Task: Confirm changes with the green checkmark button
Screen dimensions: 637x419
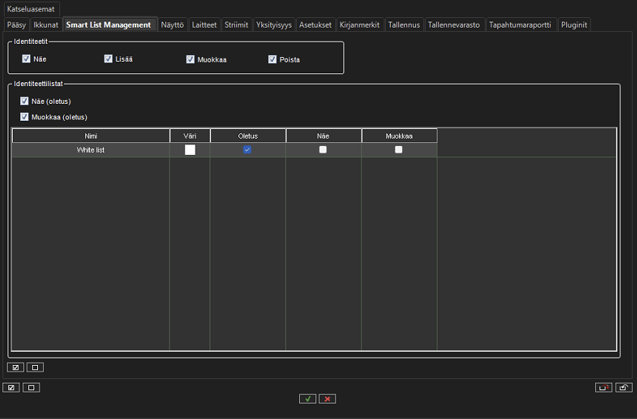Action: tap(308, 399)
